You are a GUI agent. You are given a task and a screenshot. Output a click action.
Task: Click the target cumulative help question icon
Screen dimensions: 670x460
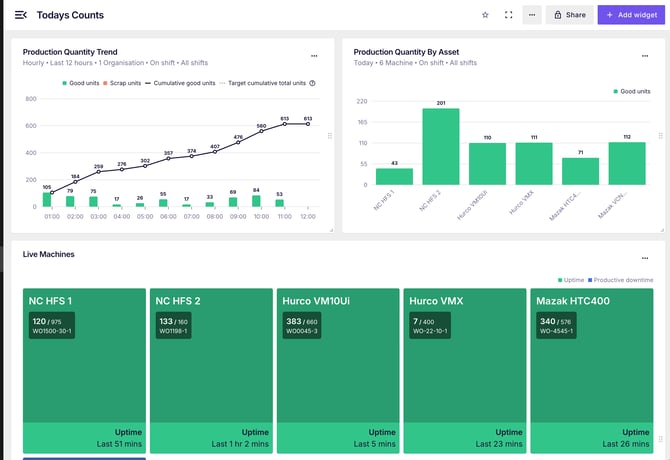coord(312,83)
